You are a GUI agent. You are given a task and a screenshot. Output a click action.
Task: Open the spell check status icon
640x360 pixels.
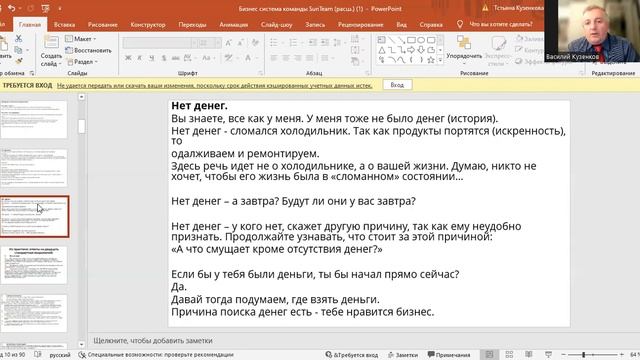(x=38, y=355)
